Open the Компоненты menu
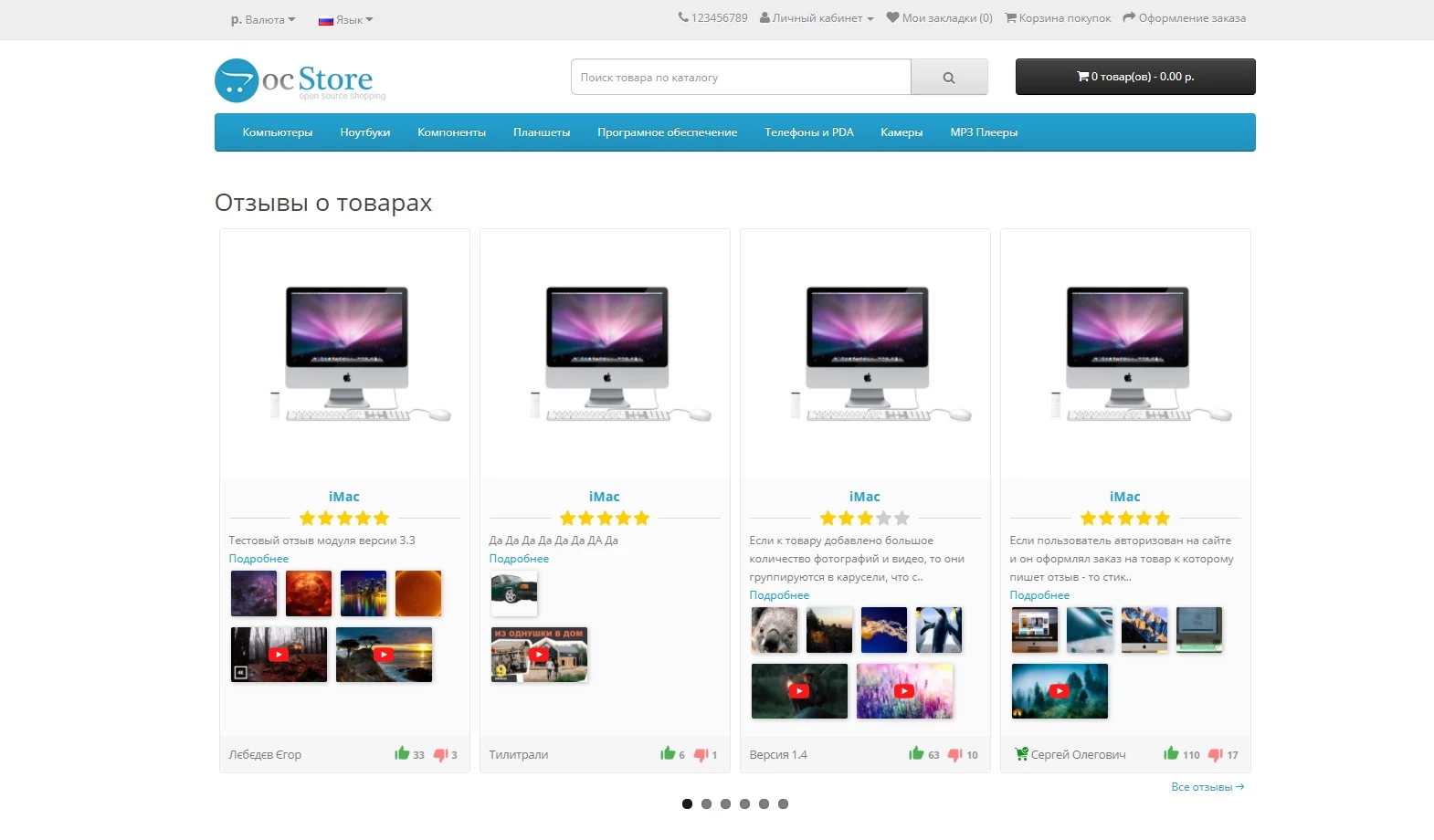 coord(451,132)
